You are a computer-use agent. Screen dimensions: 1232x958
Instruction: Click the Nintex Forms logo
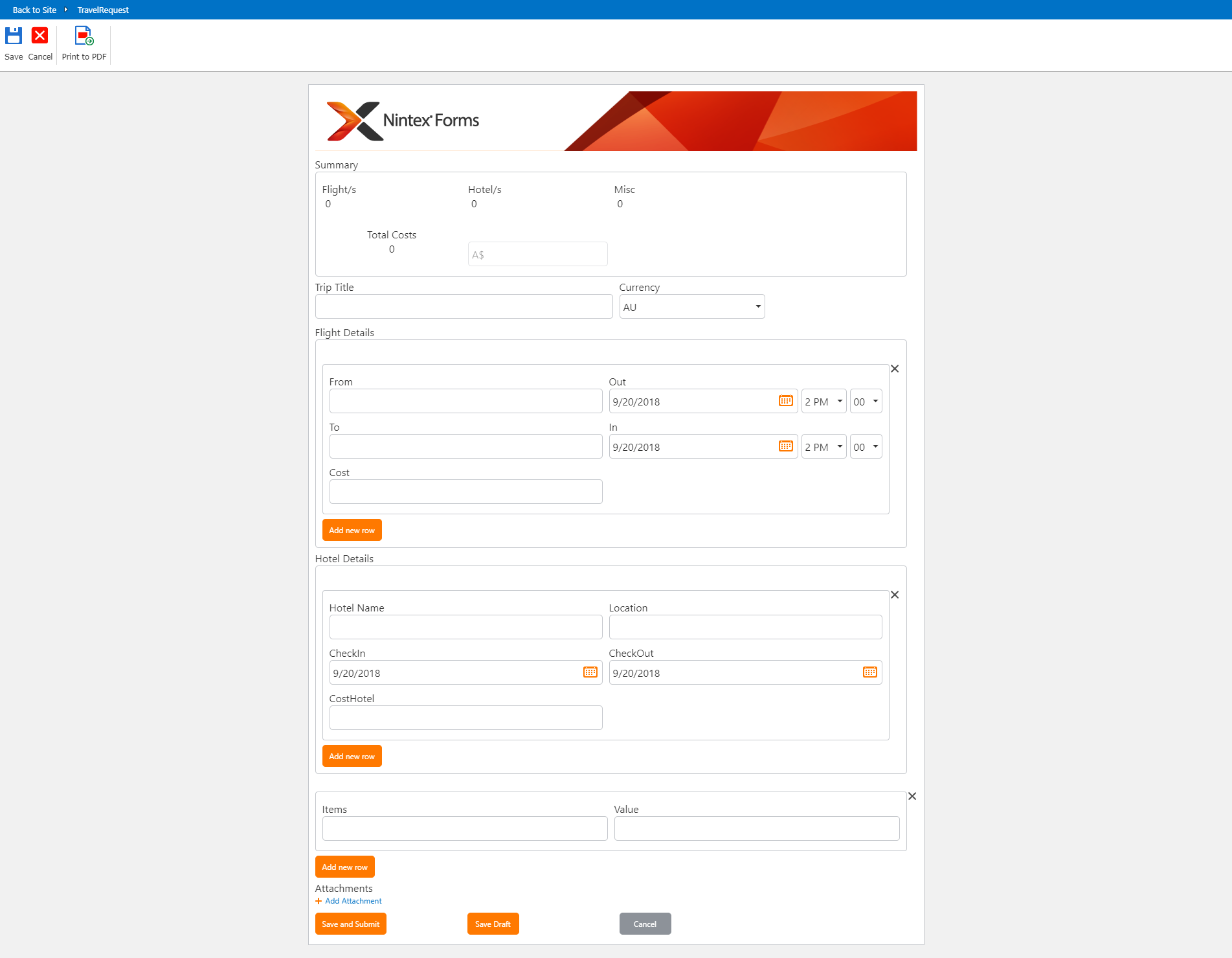point(403,121)
